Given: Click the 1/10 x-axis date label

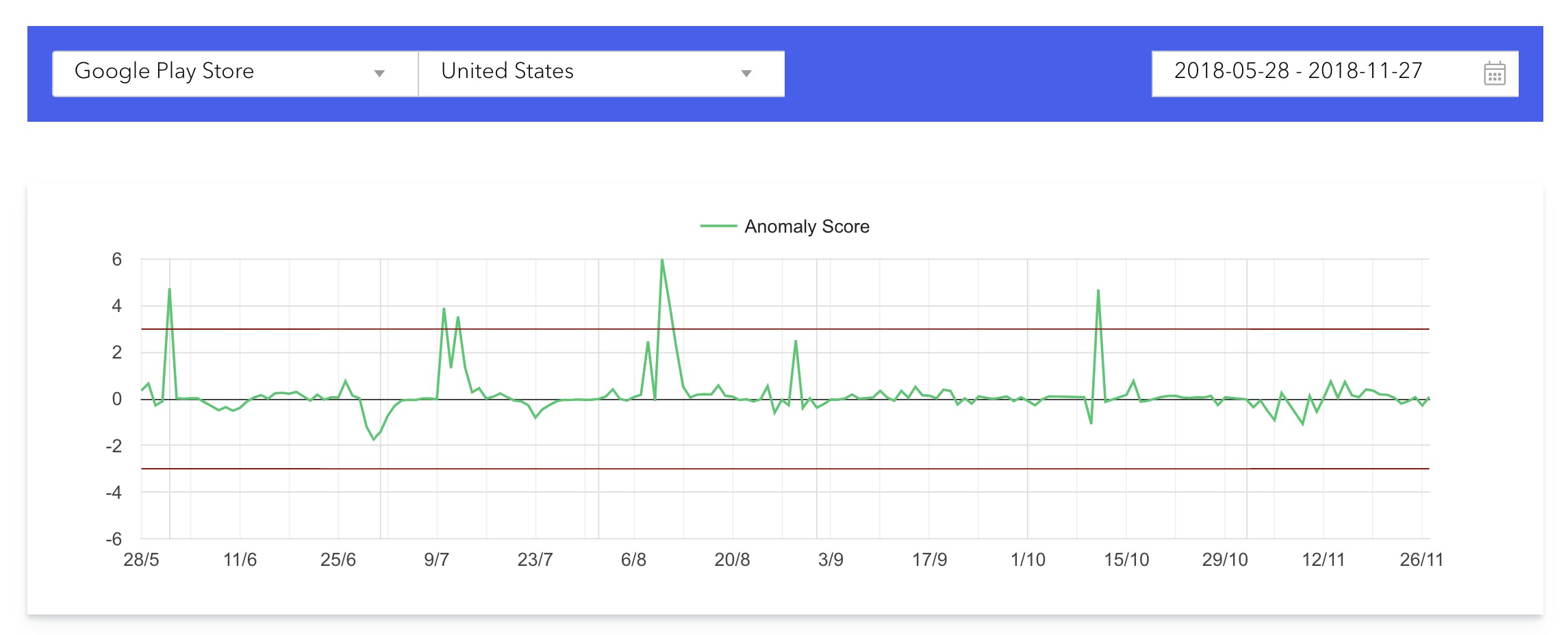Looking at the screenshot, I should coord(1028,560).
